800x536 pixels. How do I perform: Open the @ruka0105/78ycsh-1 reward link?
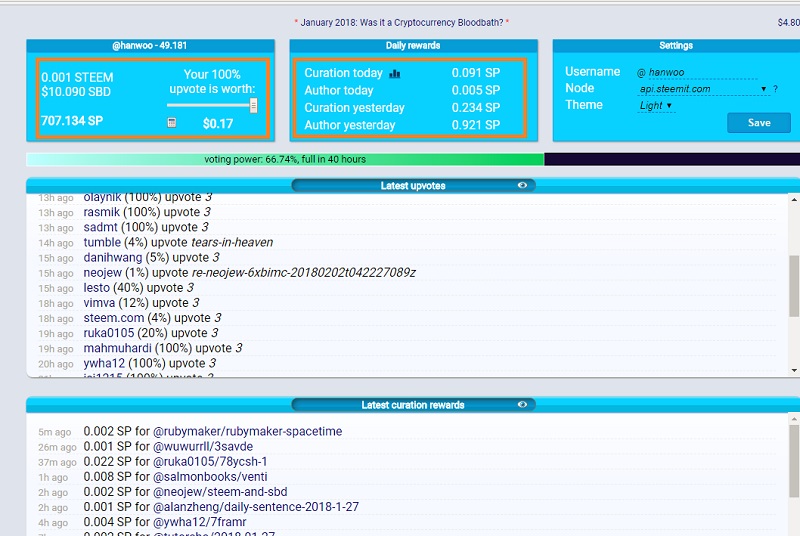pyautogui.click(x=210, y=462)
